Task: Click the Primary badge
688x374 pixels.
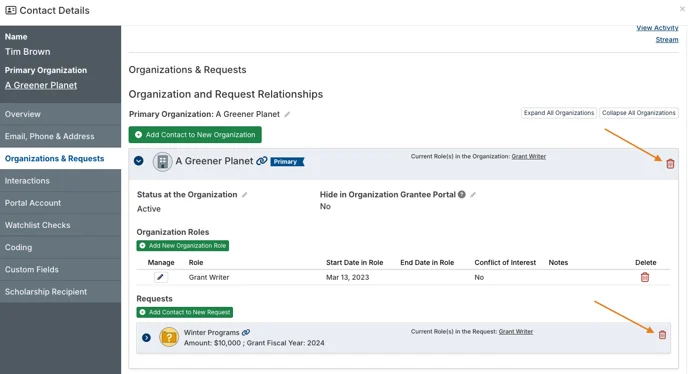Action: click(x=287, y=162)
